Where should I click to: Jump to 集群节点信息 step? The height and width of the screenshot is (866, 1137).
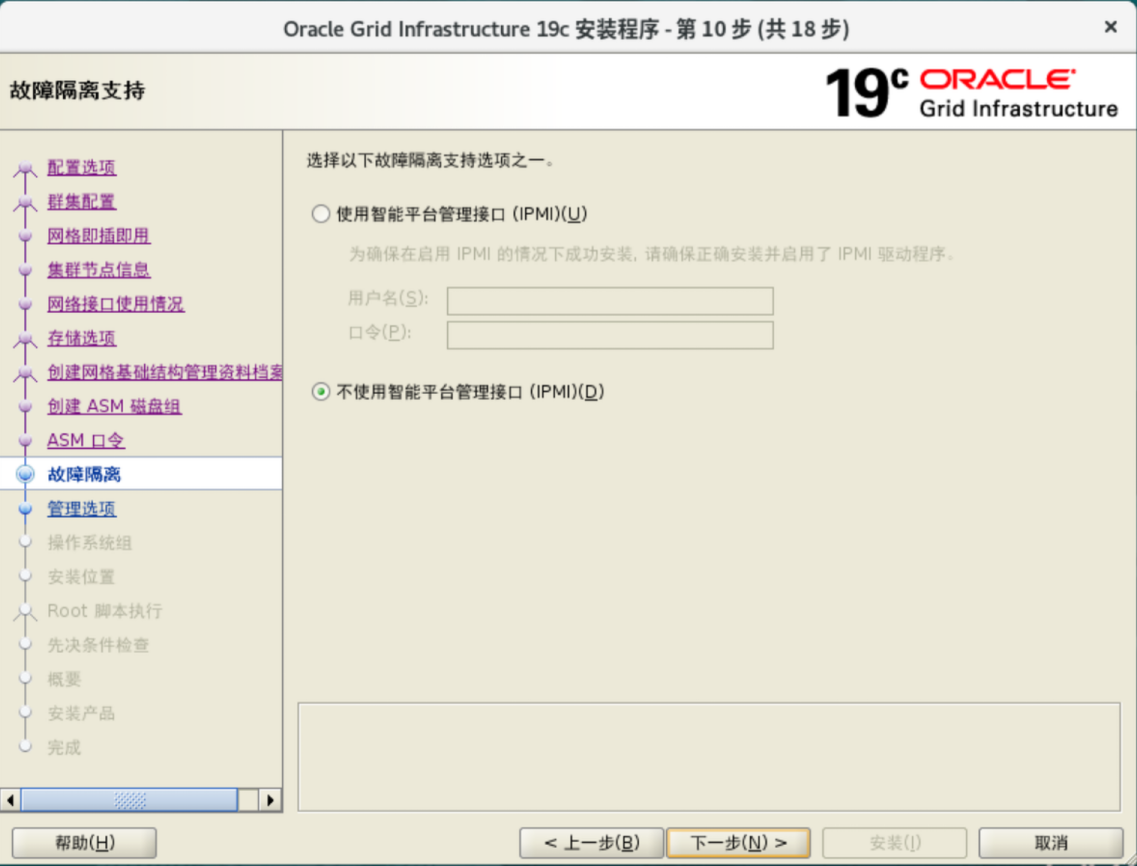click(x=98, y=270)
